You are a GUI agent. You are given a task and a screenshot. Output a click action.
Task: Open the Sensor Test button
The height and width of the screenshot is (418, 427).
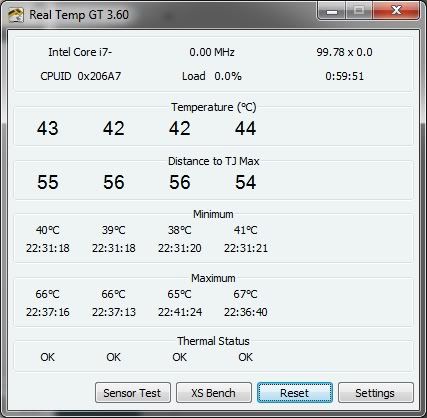[133, 393]
